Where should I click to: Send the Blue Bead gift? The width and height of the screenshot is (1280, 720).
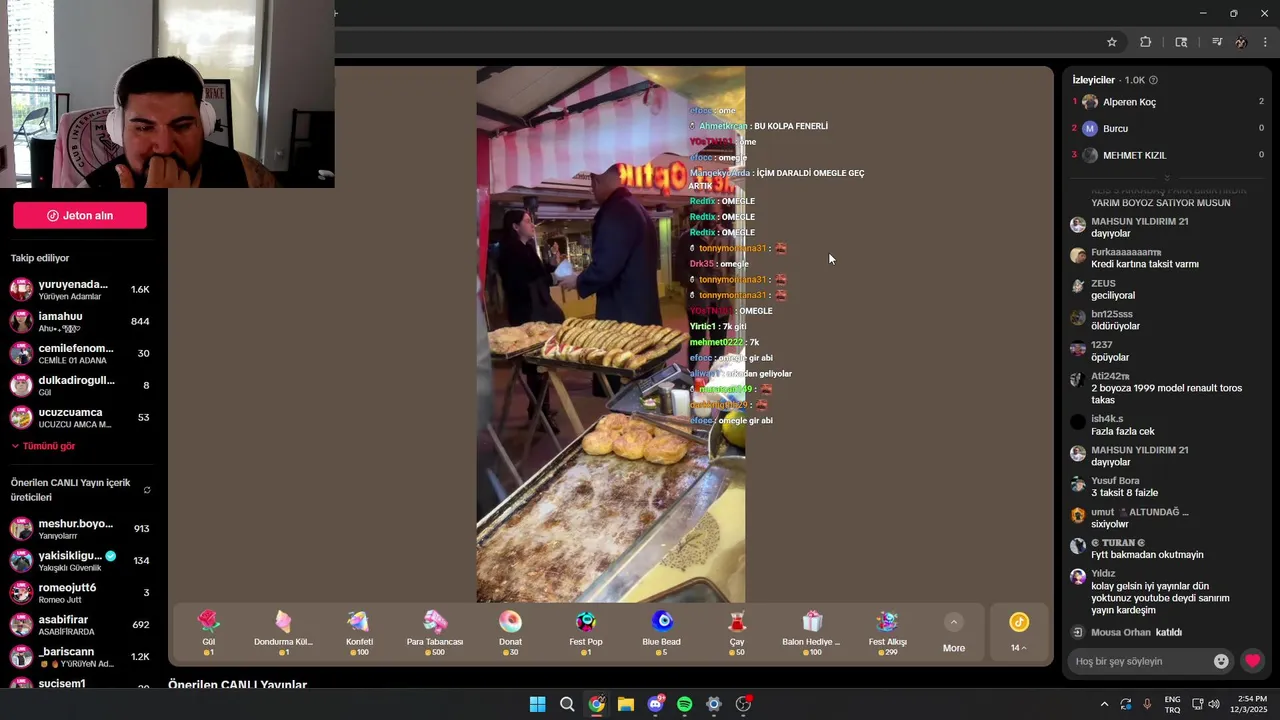[x=661, y=633]
